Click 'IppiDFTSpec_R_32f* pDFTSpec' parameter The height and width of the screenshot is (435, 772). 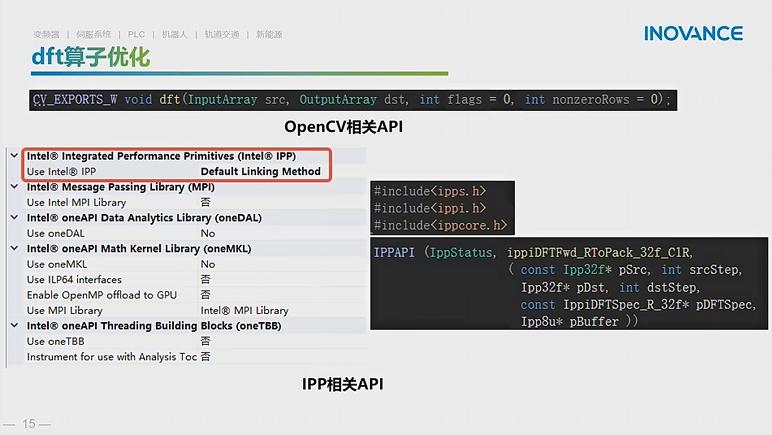coord(659,305)
